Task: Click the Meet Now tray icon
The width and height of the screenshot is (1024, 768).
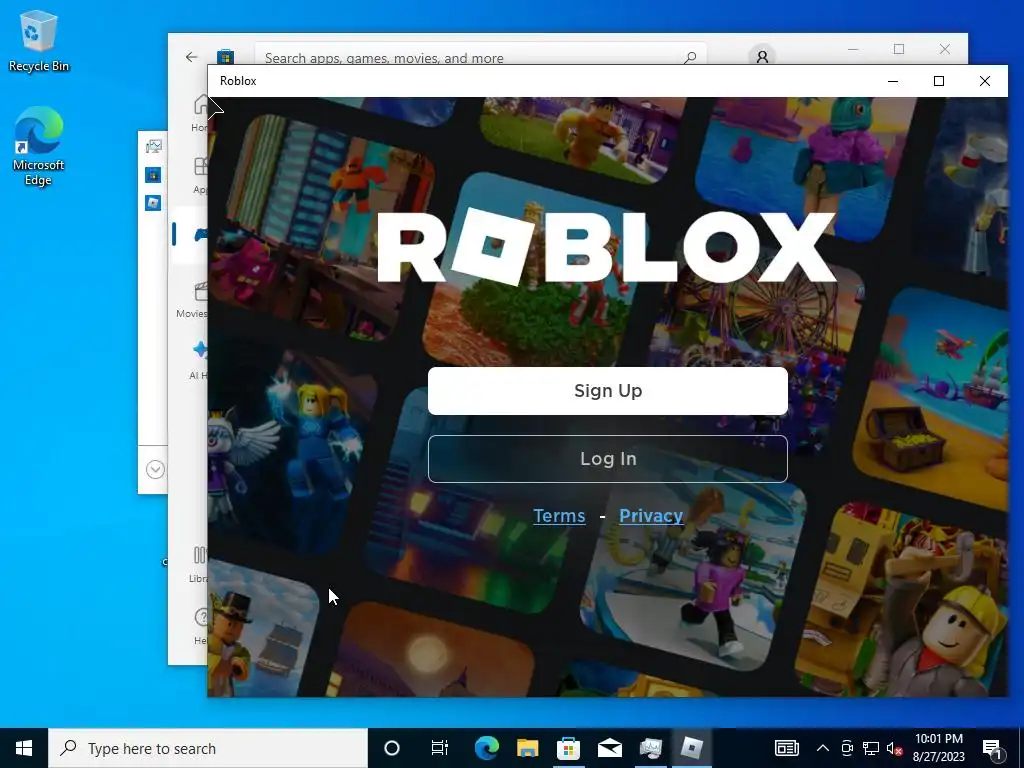Action: 847,748
